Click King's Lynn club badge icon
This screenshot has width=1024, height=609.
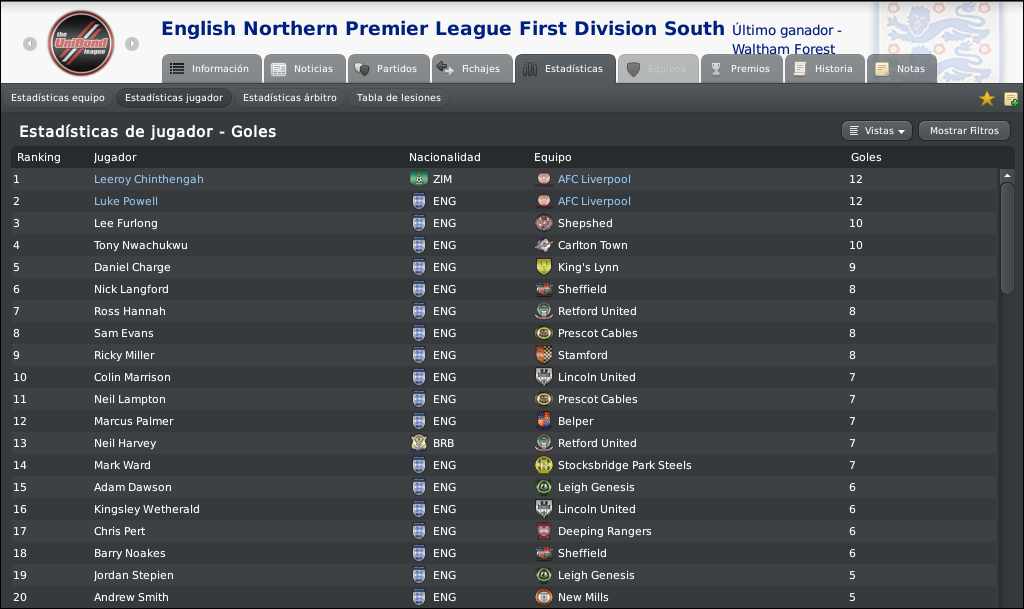pos(543,267)
